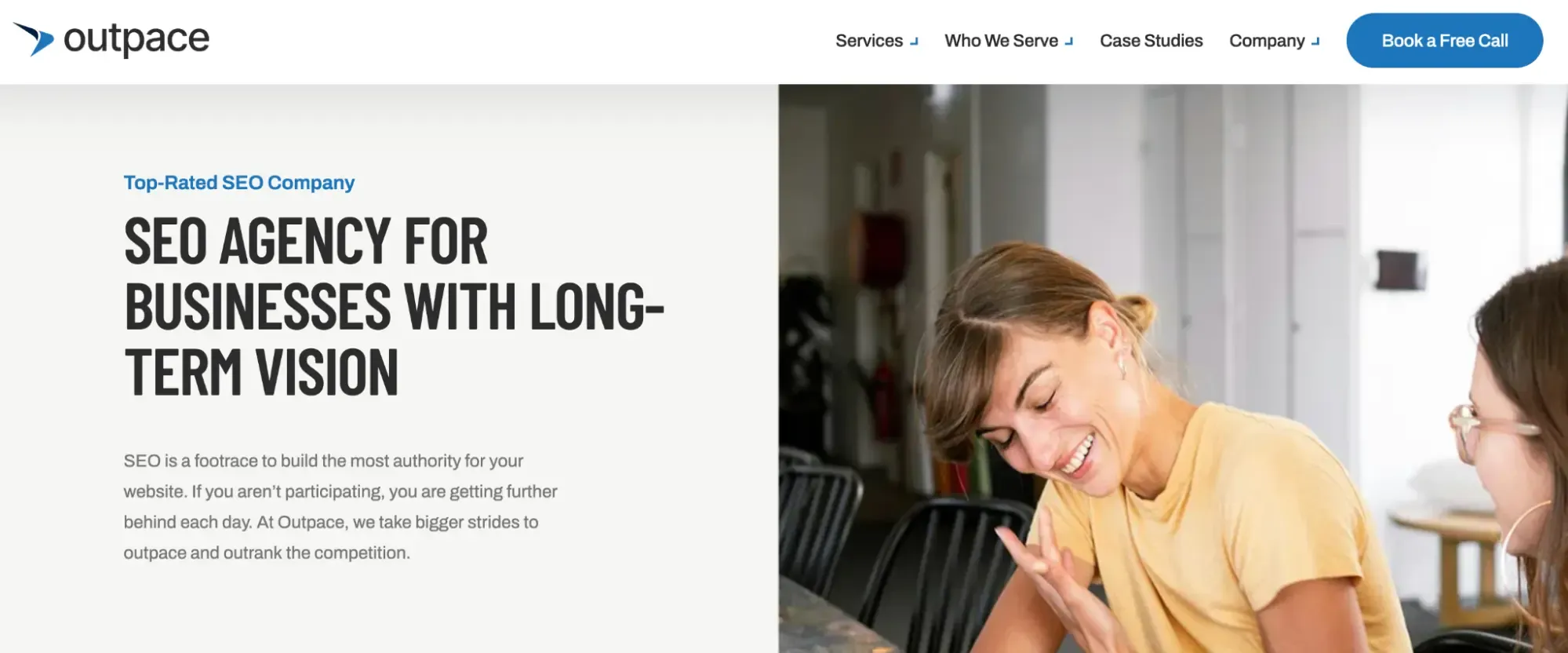
Task: Click the words LONG- in headline
Action: tap(598, 307)
